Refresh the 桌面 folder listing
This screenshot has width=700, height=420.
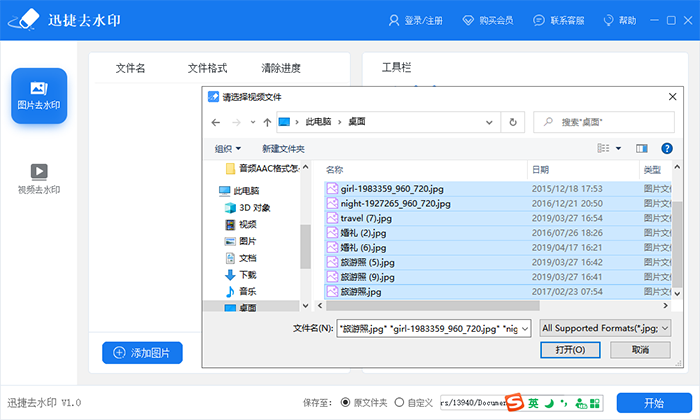tap(513, 122)
